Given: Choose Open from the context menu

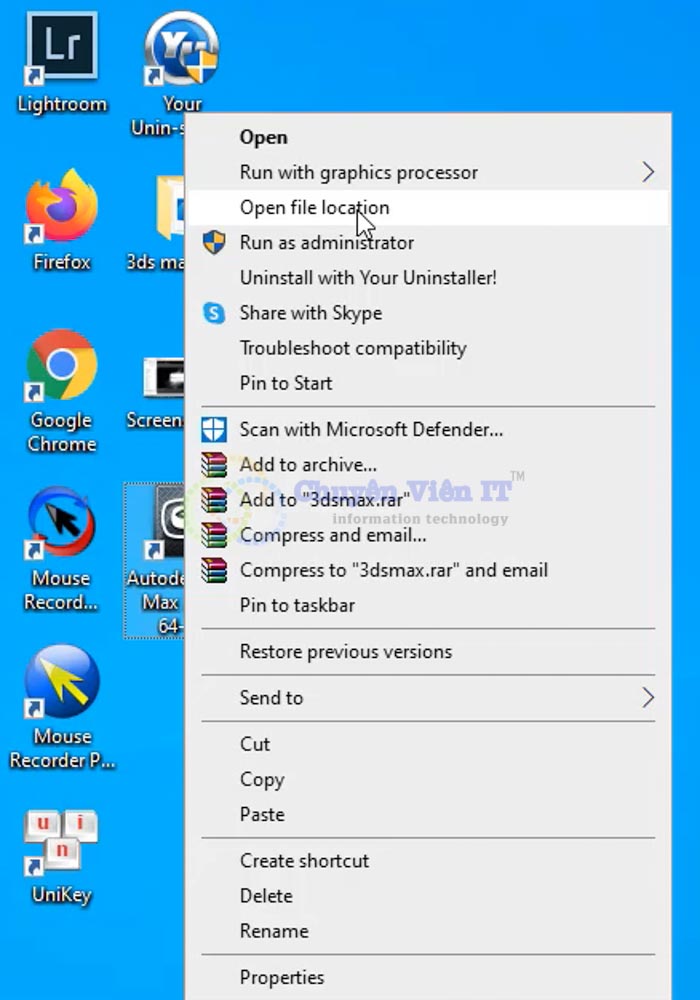Looking at the screenshot, I should point(428,137).
